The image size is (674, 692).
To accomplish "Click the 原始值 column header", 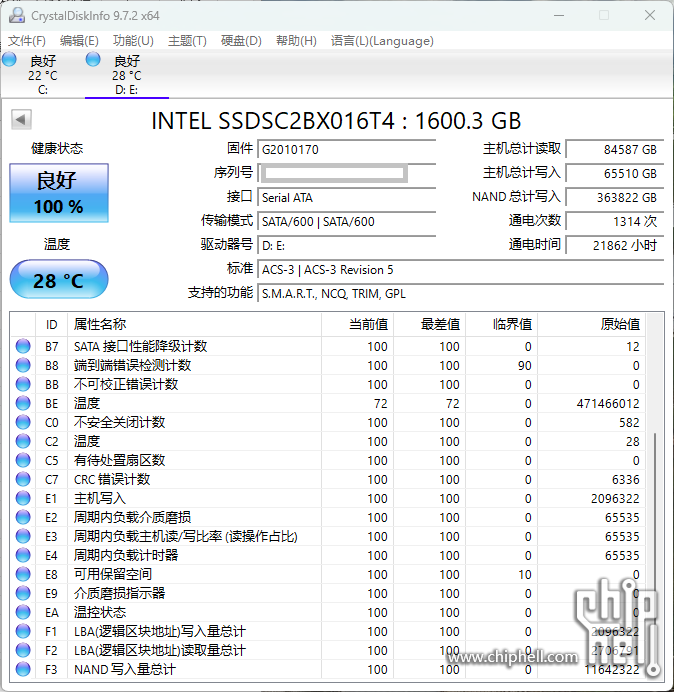I will (619, 324).
